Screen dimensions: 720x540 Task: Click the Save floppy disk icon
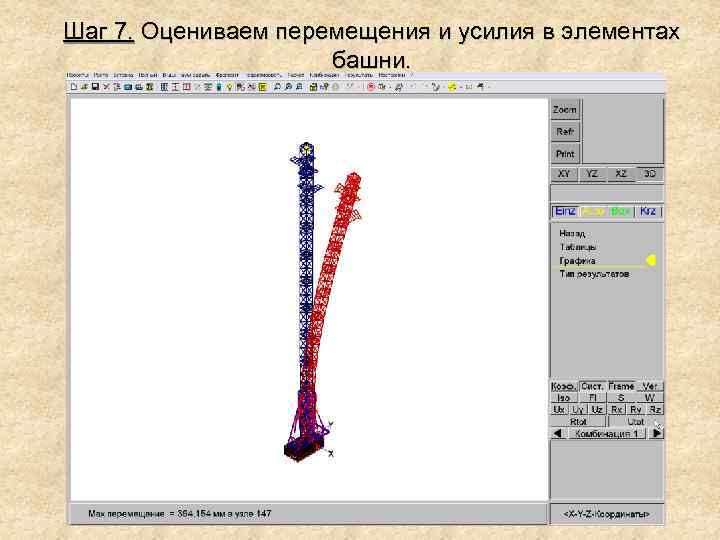point(96,86)
